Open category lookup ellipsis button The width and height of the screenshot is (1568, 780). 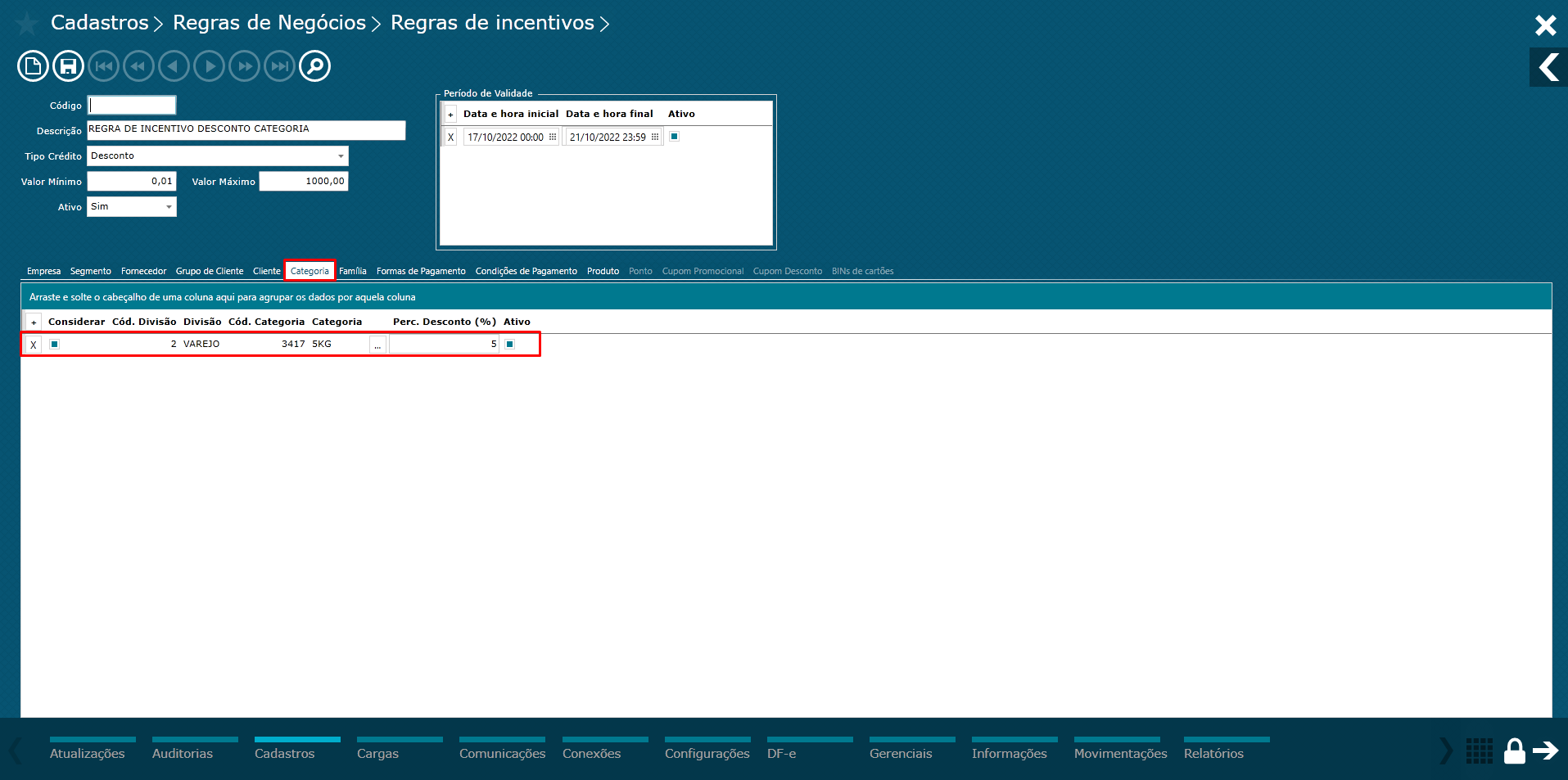377,345
